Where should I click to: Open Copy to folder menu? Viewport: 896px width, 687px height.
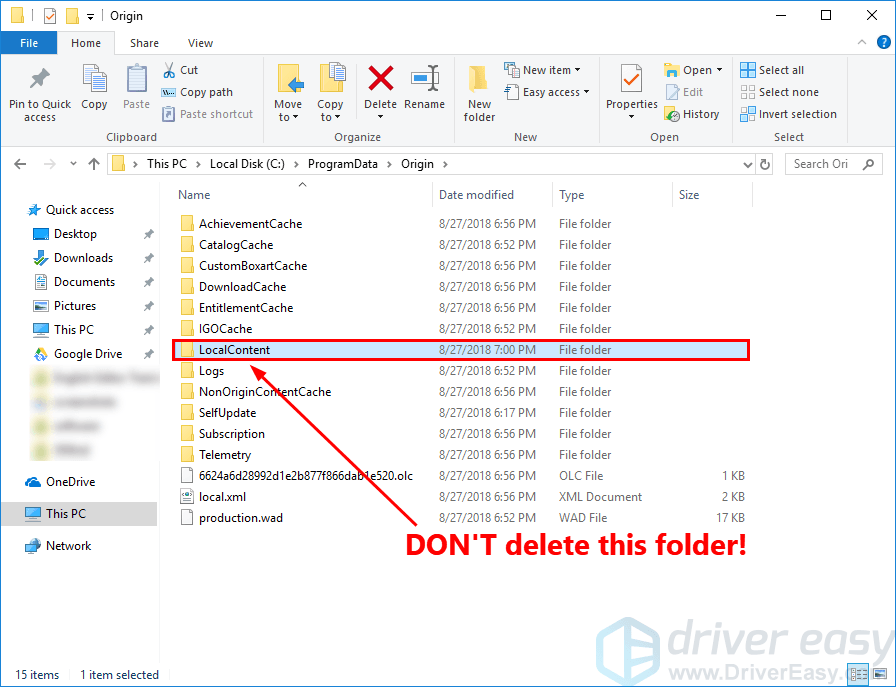[330, 93]
